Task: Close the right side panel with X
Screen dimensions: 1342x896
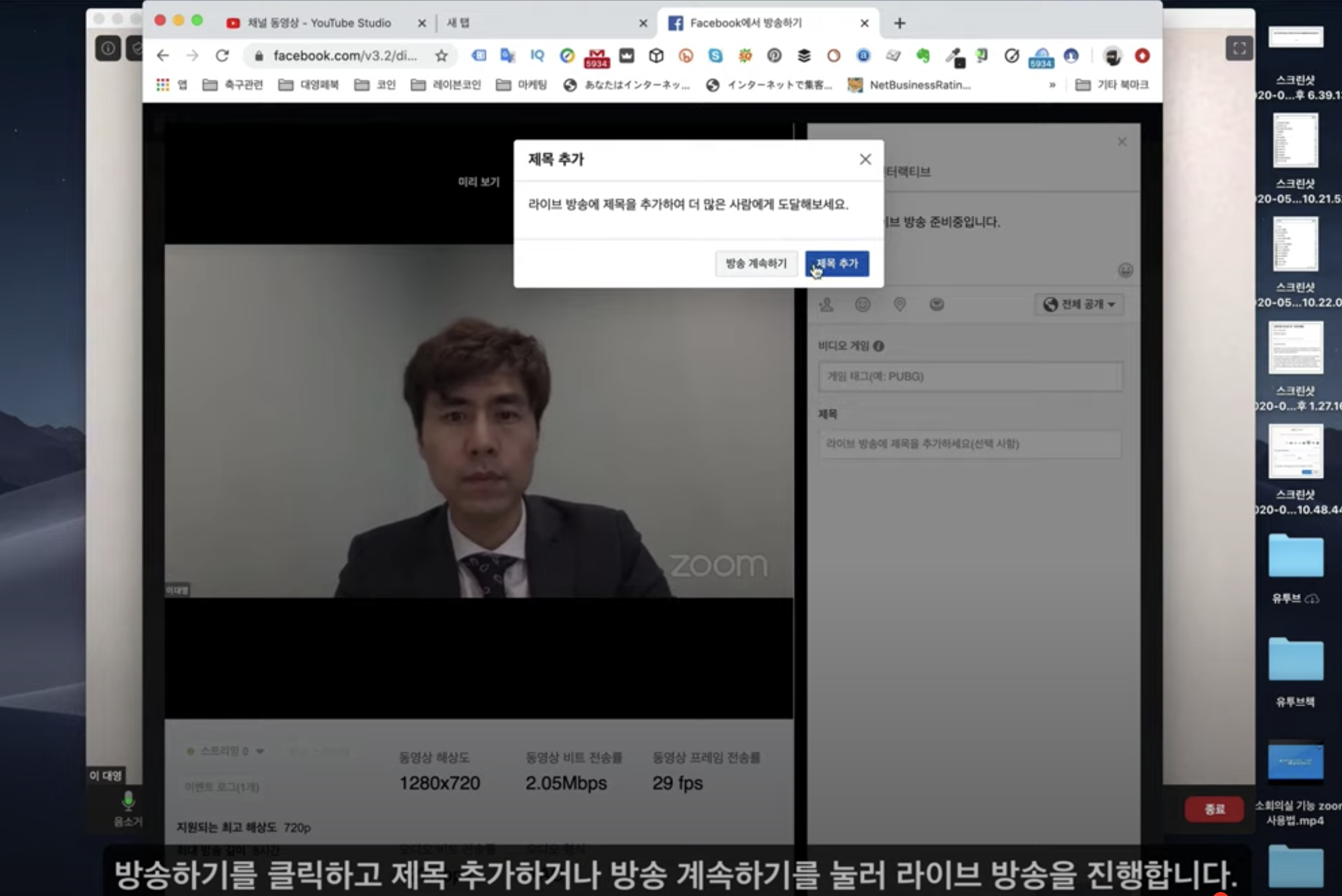Action: [x=1122, y=142]
